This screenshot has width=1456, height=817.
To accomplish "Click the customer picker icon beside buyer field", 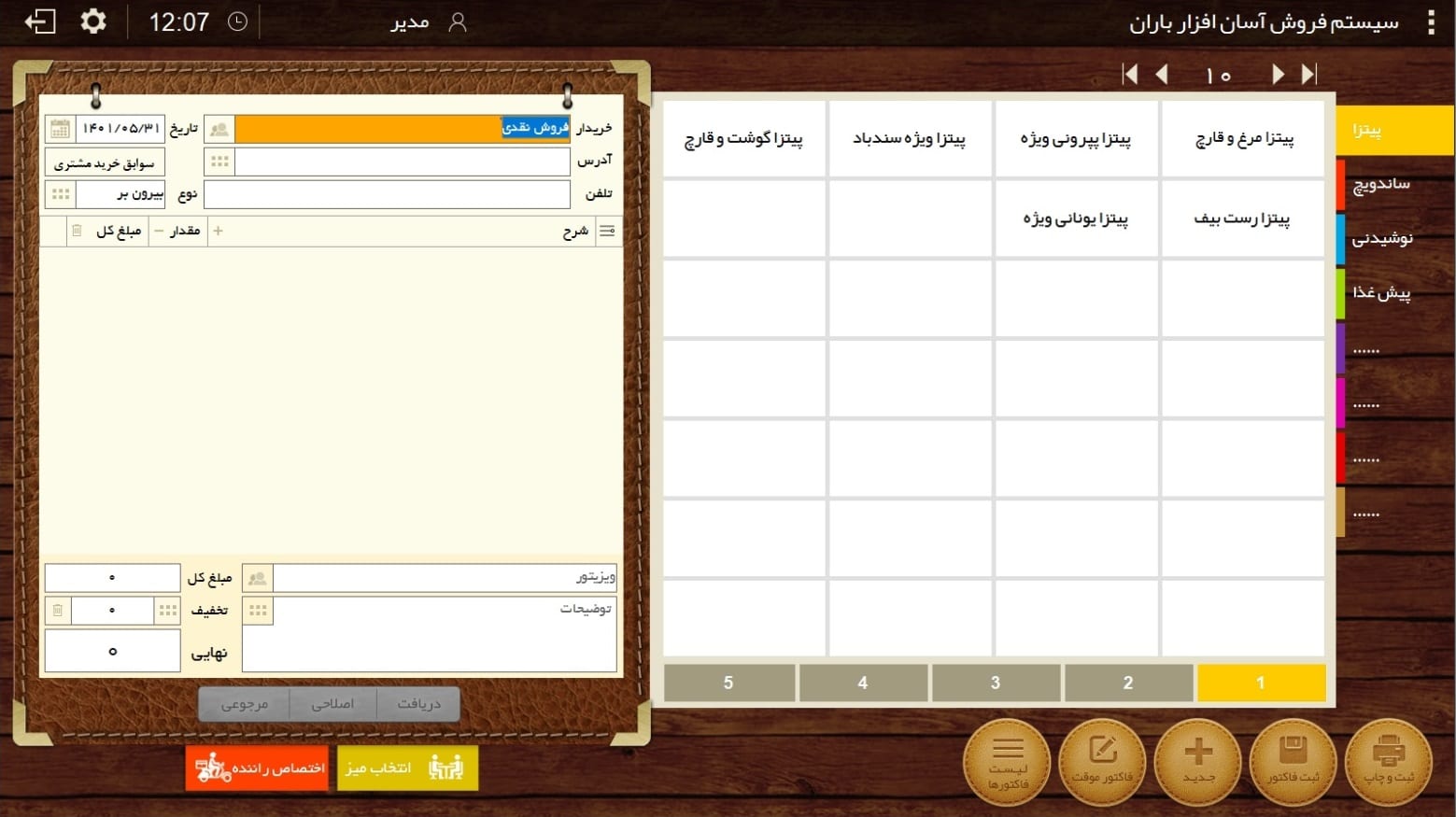I will [x=219, y=129].
